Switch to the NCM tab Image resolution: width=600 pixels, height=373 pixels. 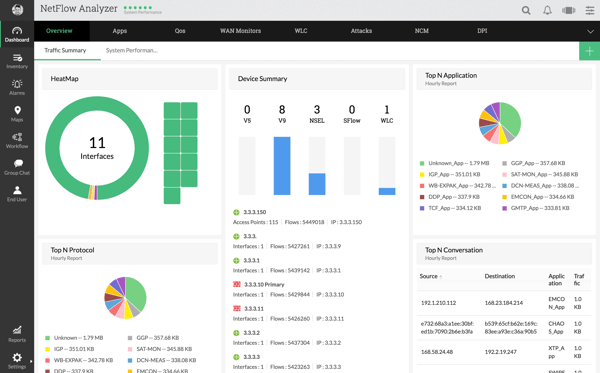tap(422, 31)
